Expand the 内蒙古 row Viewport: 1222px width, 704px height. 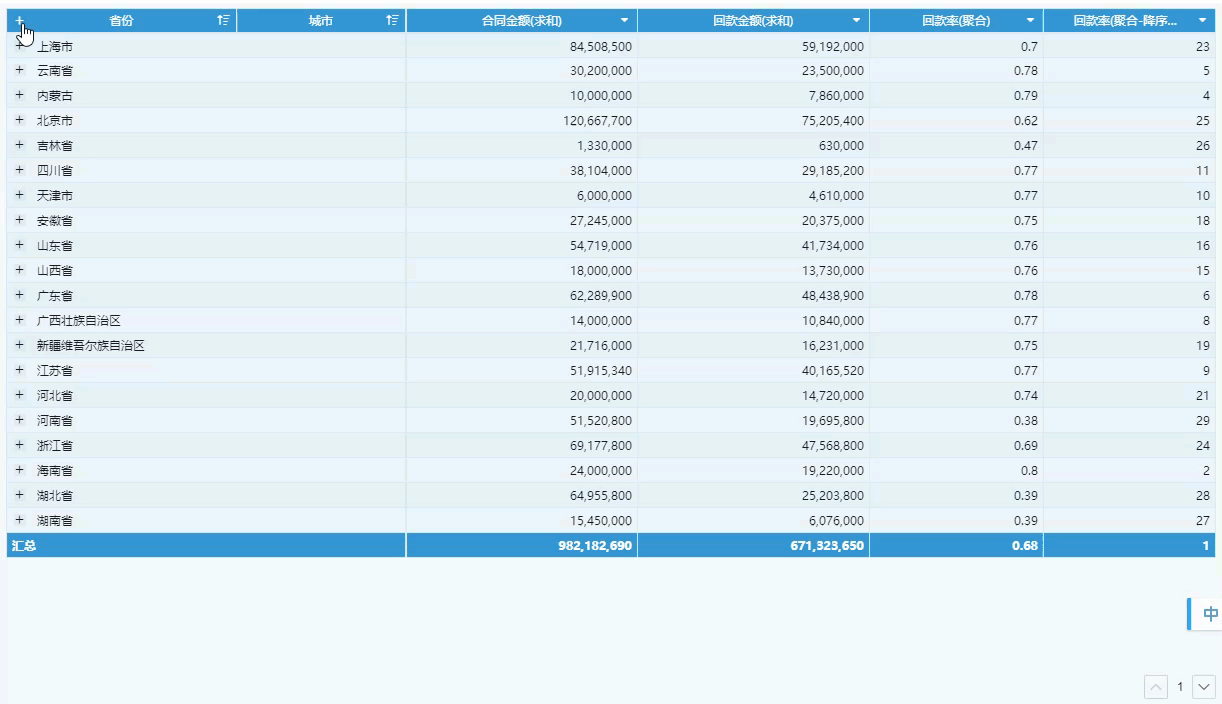coord(19,95)
